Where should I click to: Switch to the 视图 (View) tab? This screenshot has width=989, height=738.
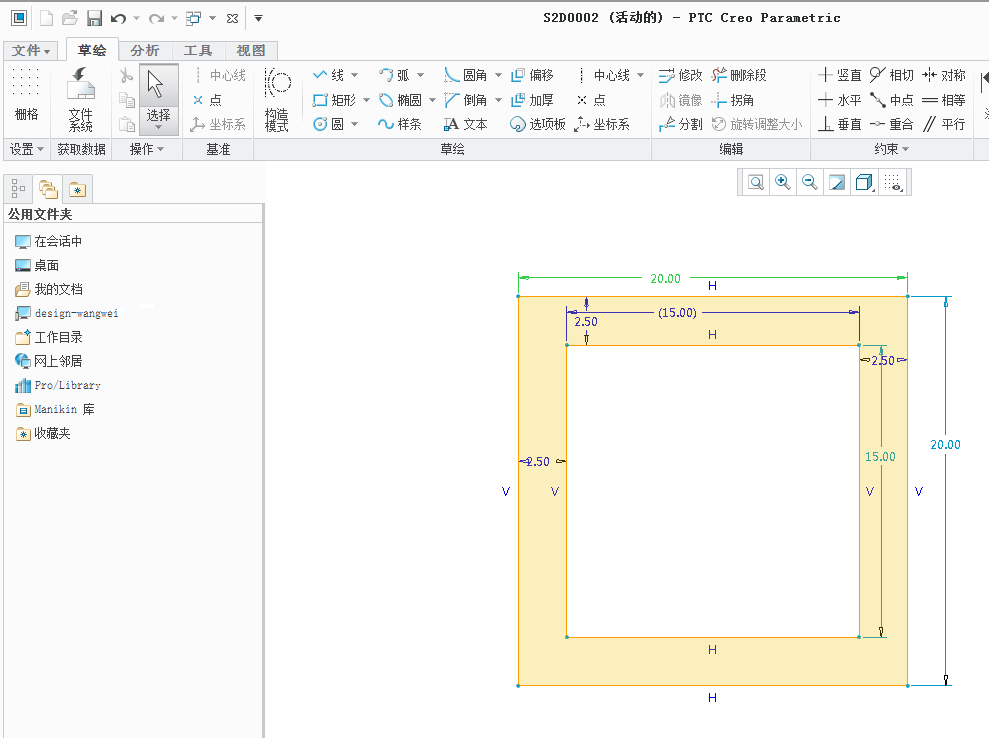point(250,50)
